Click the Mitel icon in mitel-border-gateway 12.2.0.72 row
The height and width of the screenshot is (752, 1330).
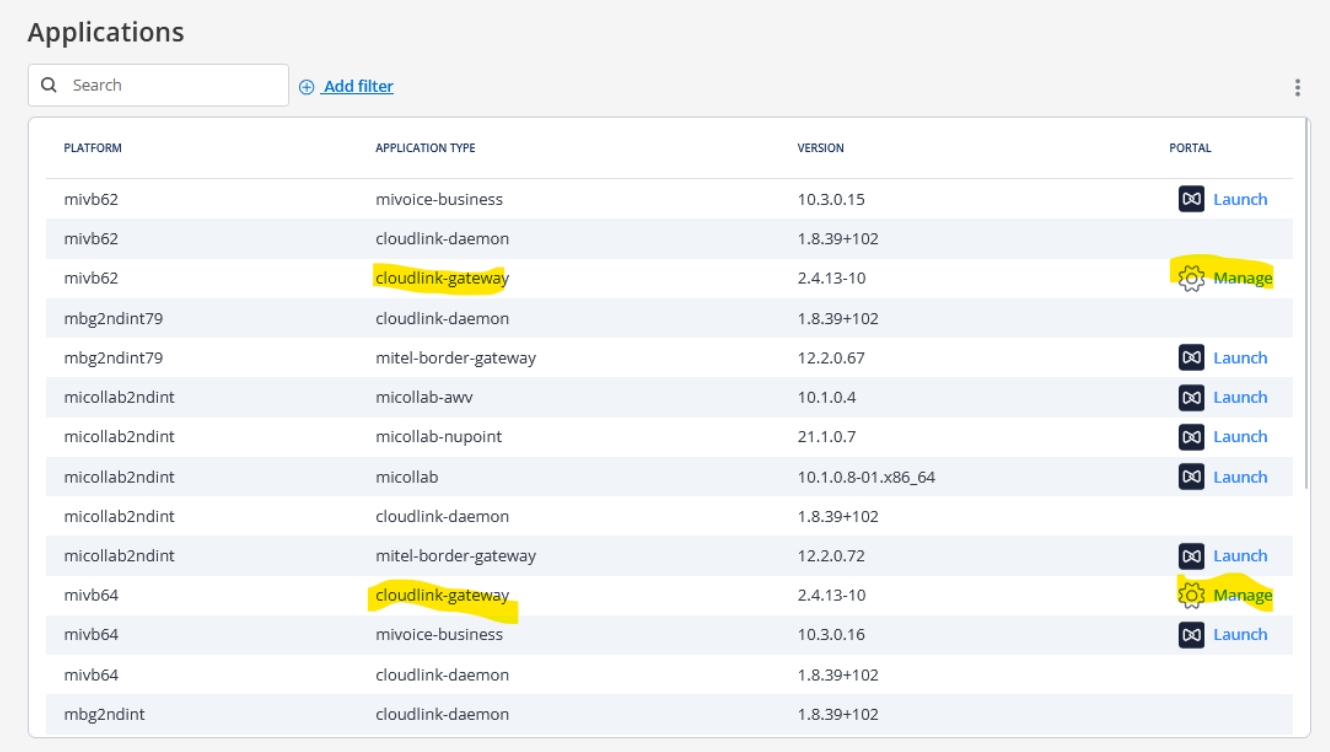pyautogui.click(x=1191, y=555)
